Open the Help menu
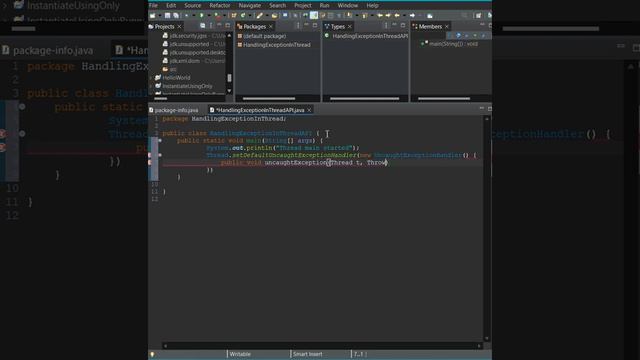Screen dimensions: 640x360 point(372,5)
